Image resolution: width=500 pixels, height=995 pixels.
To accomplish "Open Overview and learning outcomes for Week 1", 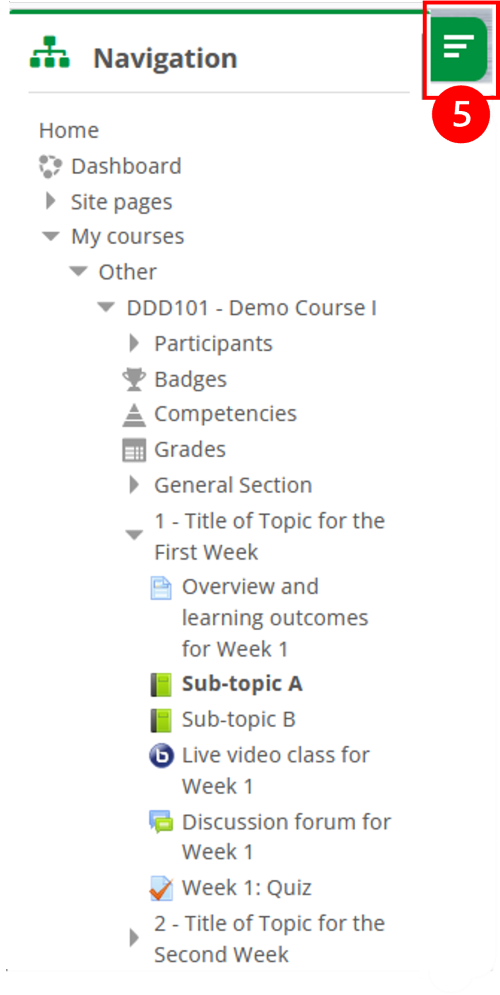I will point(275,618).
